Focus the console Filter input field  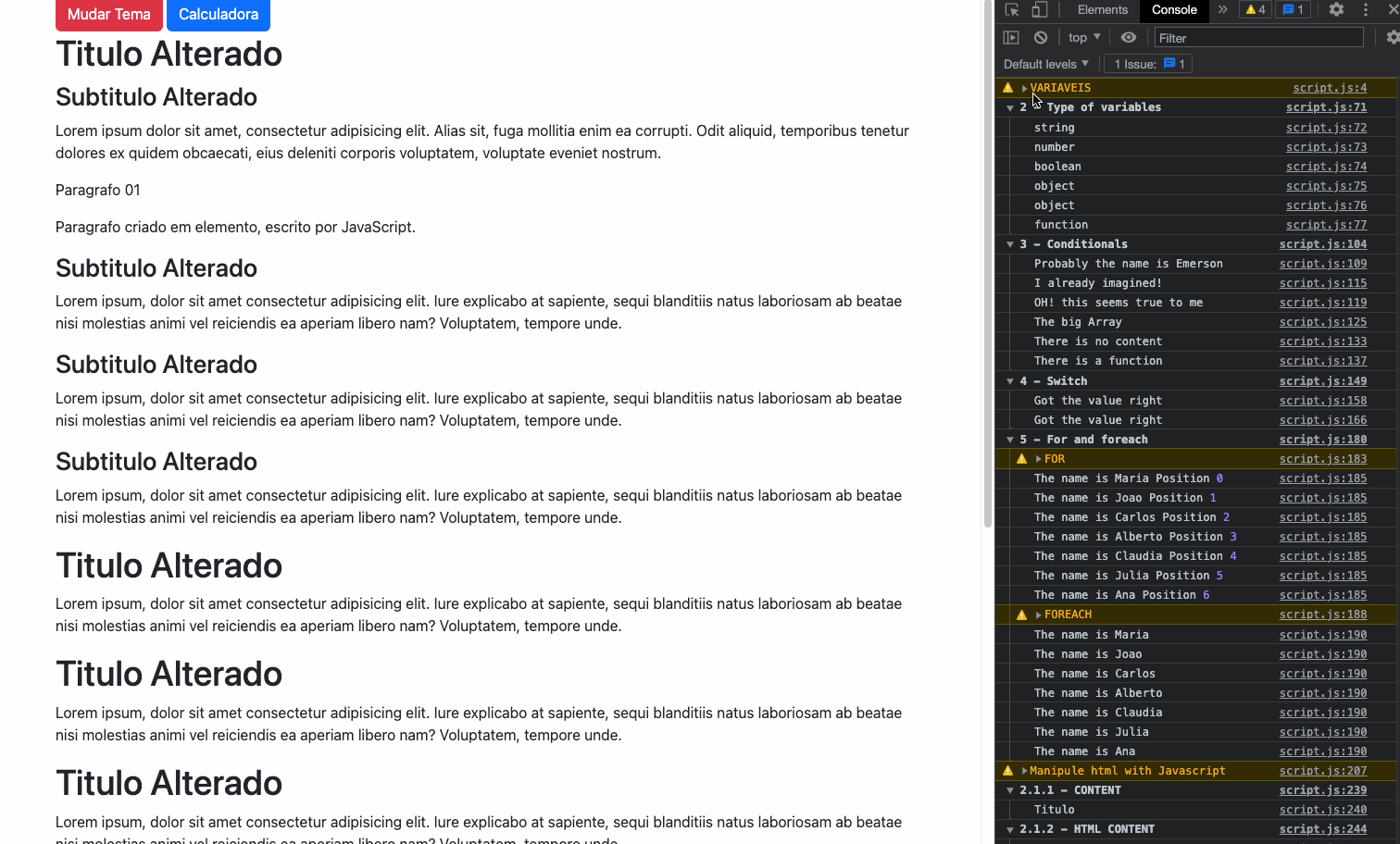(x=1258, y=38)
